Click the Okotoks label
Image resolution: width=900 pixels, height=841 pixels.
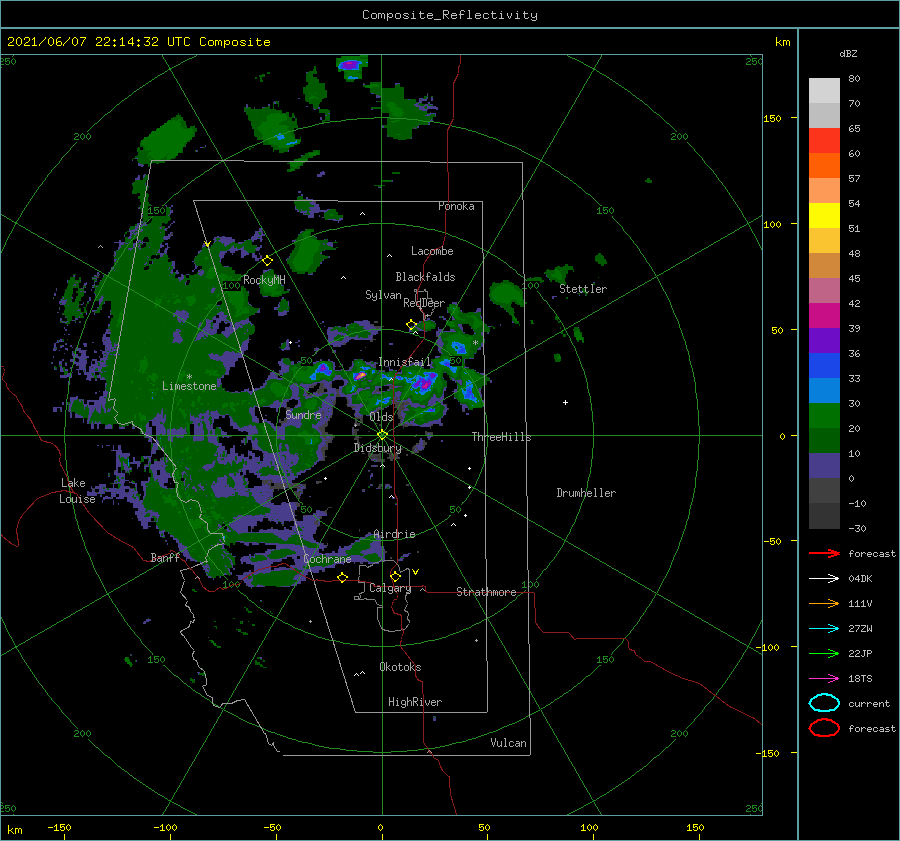pos(400,667)
